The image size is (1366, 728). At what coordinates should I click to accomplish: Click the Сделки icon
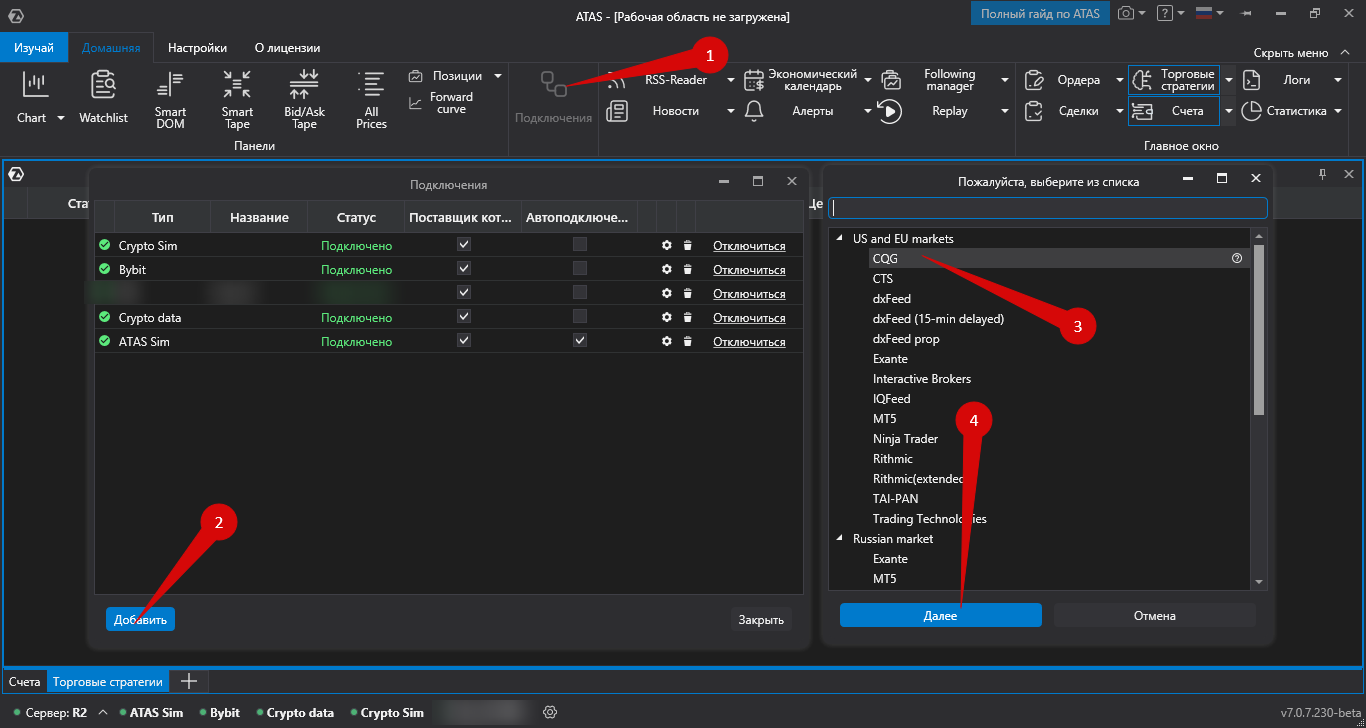tap(1036, 111)
